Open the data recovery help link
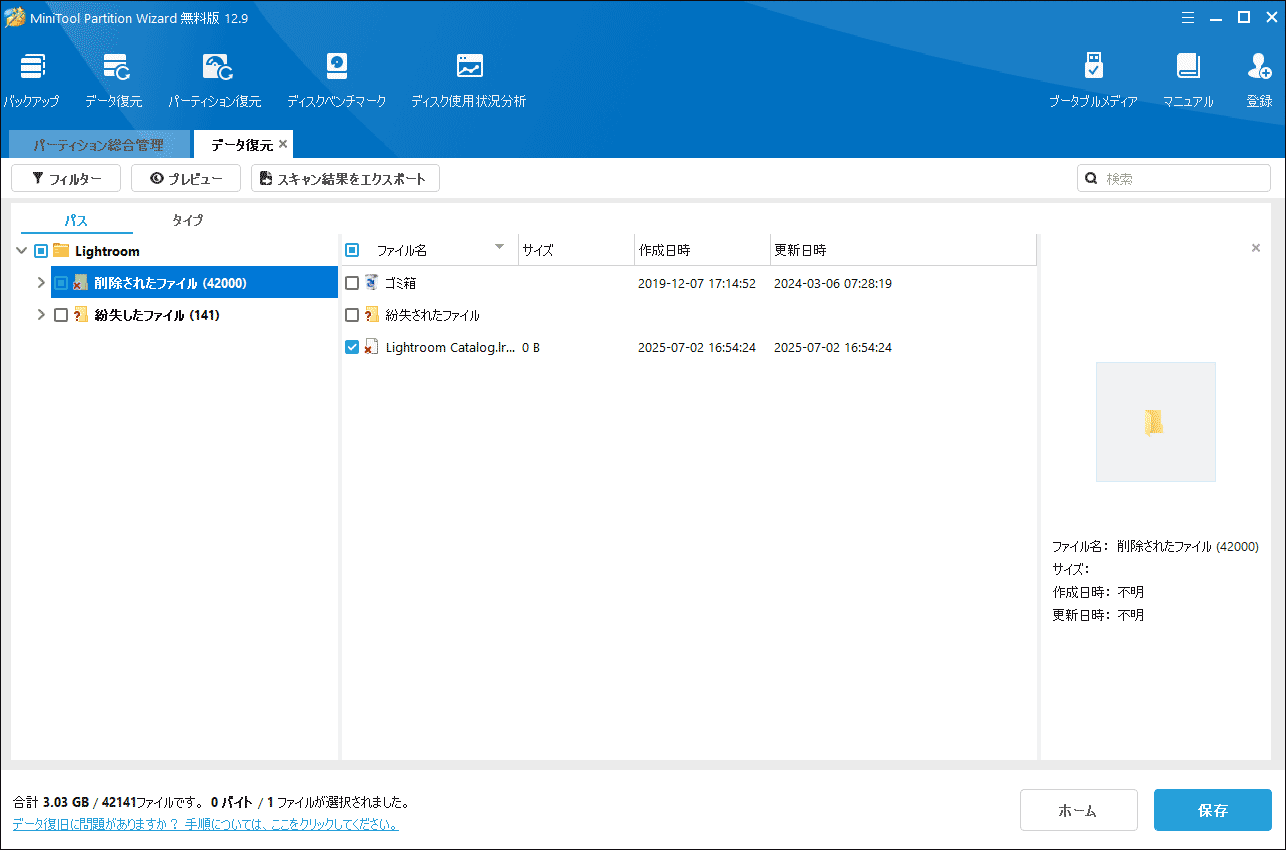1286x850 pixels. click(205, 825)
